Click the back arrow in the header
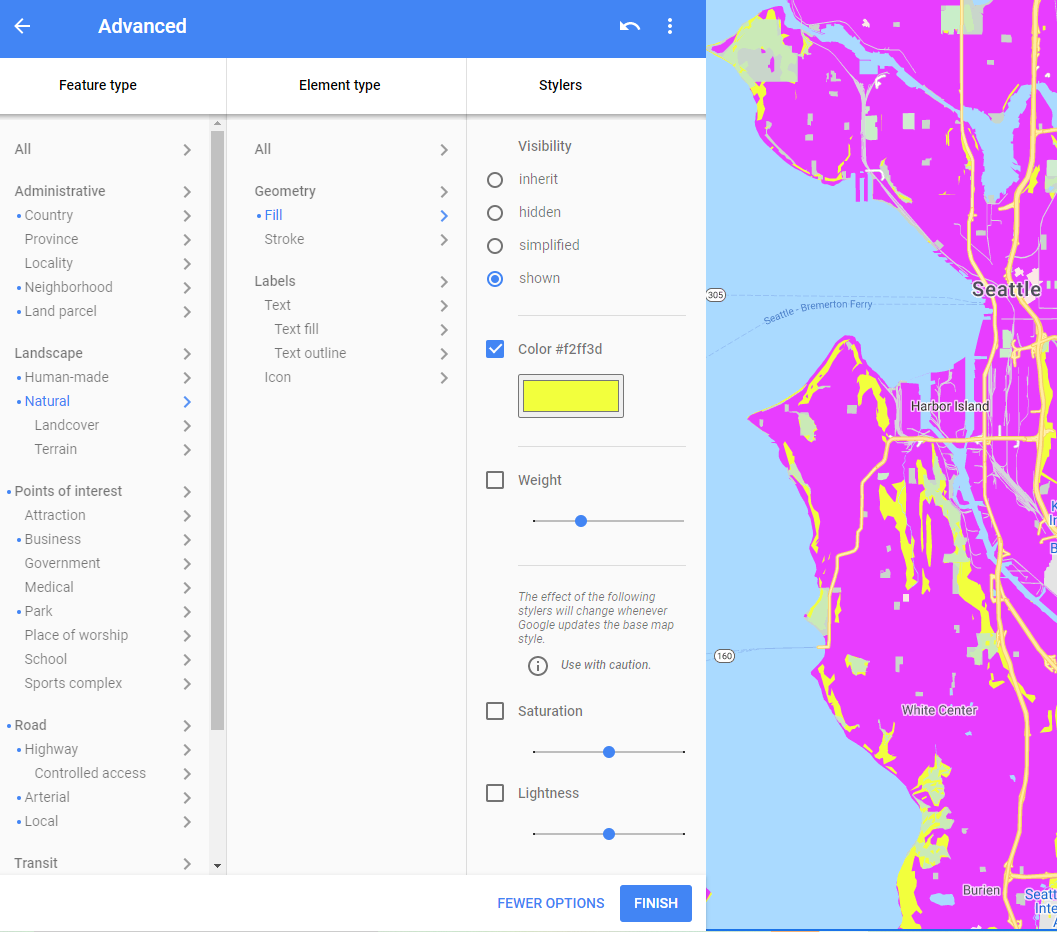This screenshot has height=932, width=1057. [22, 26]
